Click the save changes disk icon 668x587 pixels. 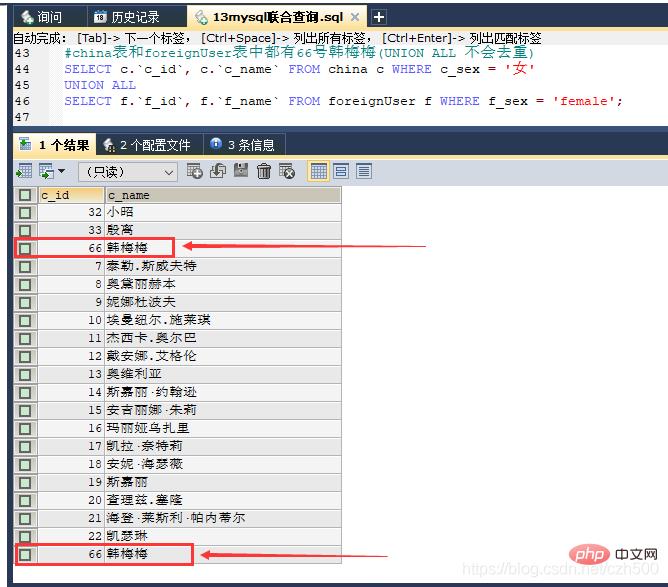click(241, 171)
